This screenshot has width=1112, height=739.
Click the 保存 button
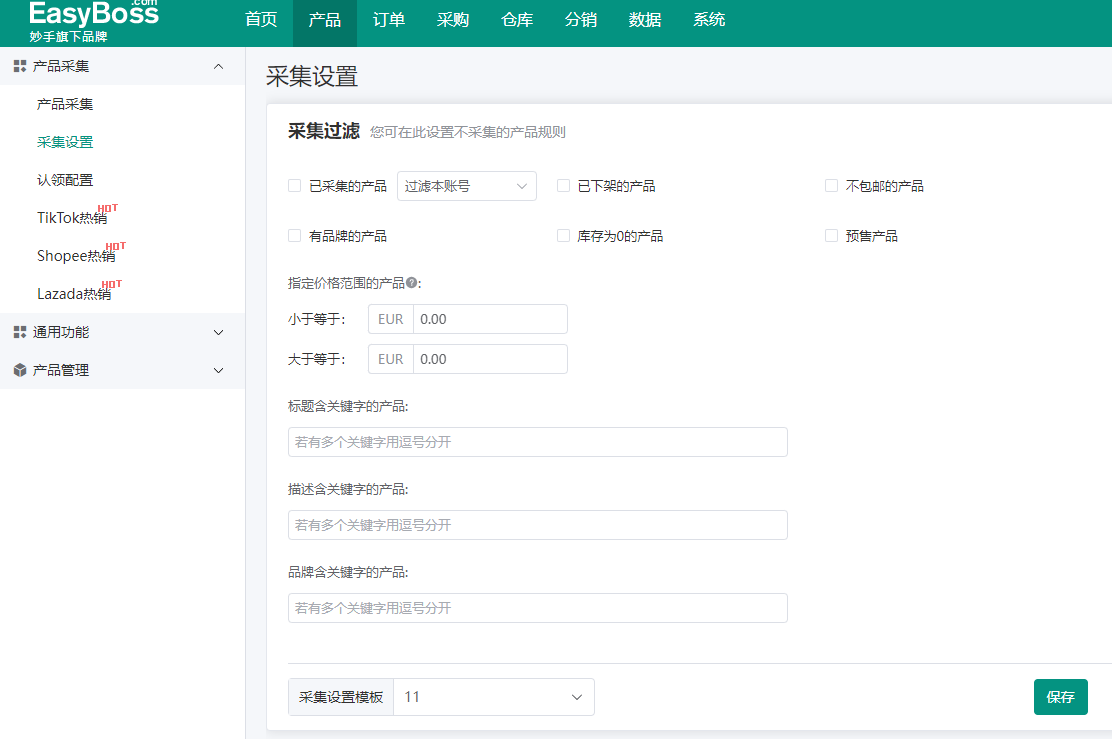click(1060, 697)
